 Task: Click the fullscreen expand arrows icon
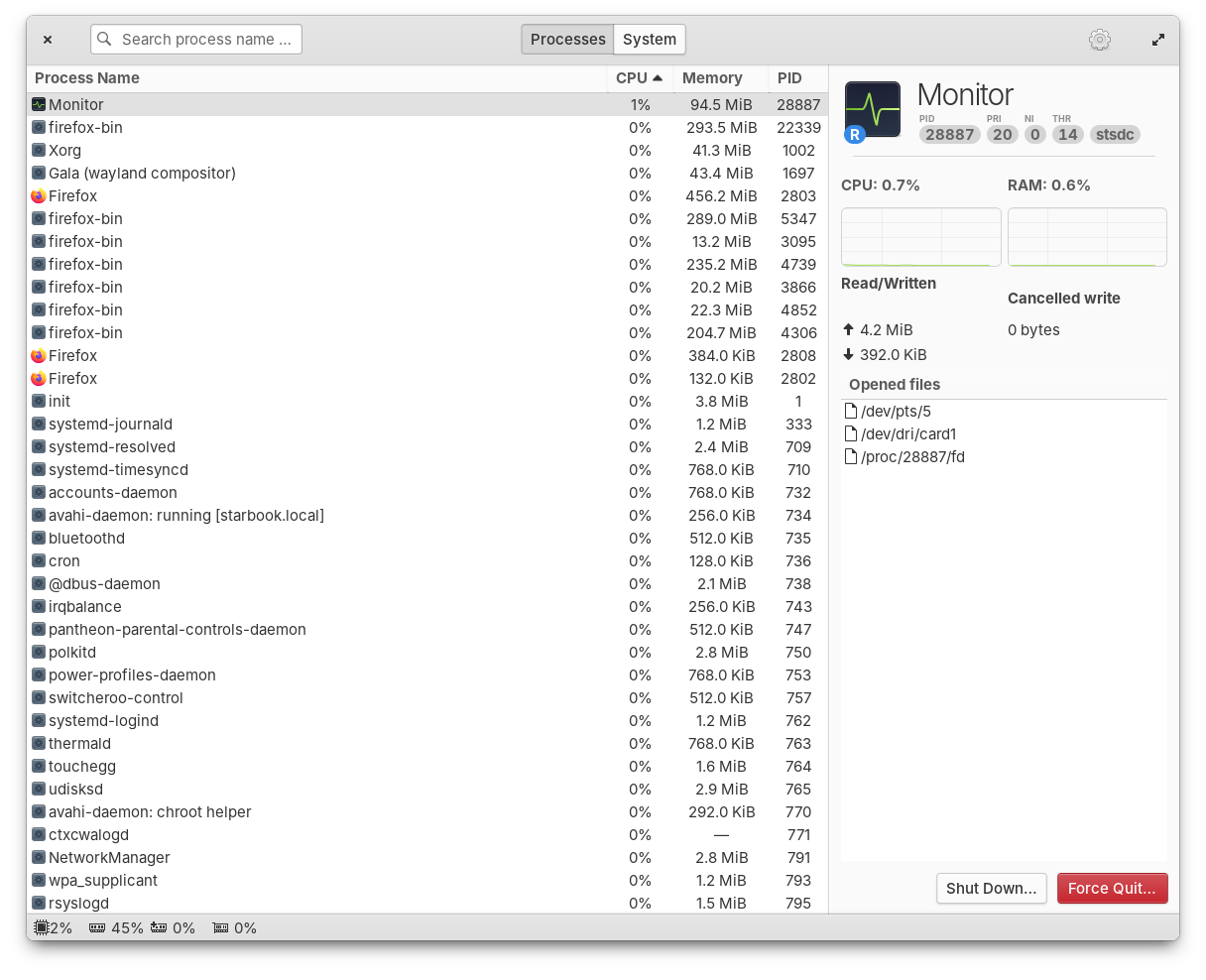click(1157, 39)
